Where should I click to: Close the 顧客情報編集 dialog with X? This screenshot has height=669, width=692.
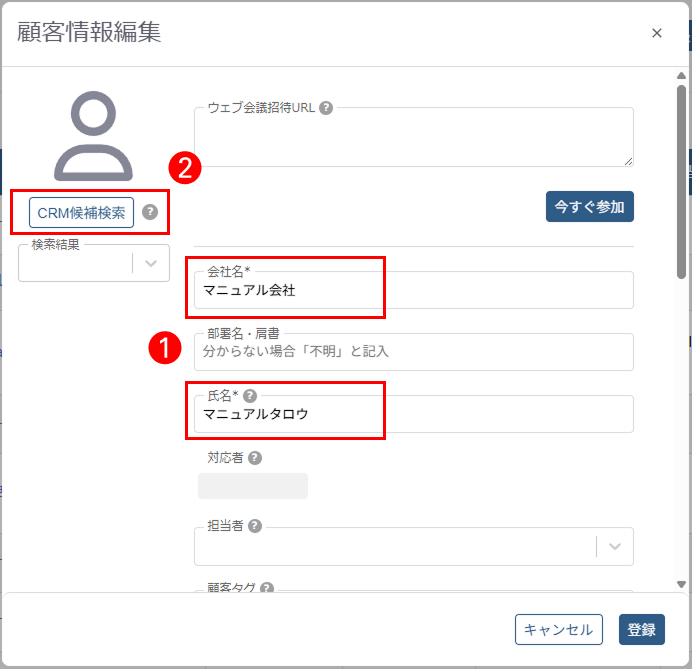[657, 33]
